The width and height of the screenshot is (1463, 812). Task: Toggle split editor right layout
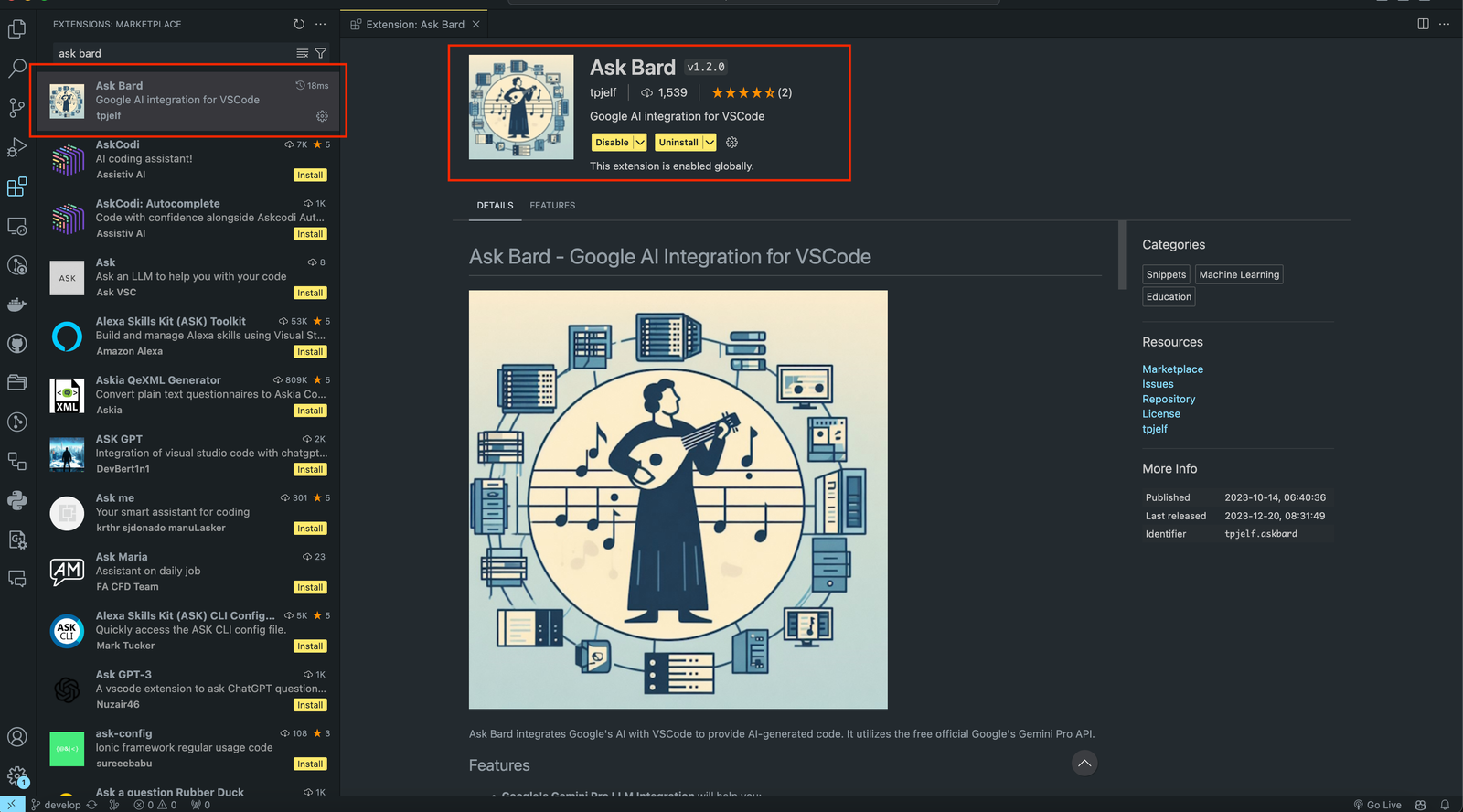1423,24
